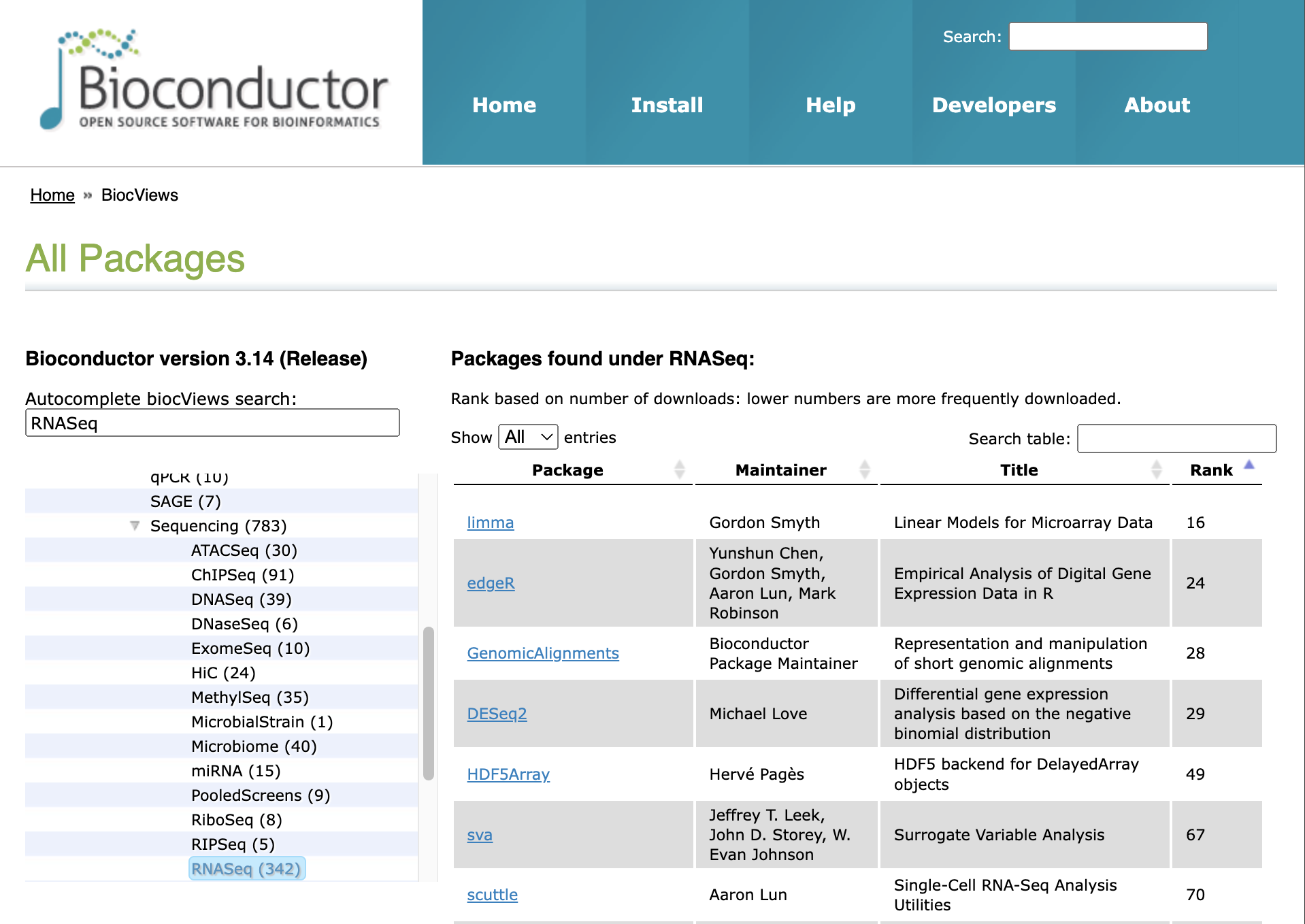Collapse the Sequencing tree node
This screenshot has width=1305, height=924.
point(135,526)
